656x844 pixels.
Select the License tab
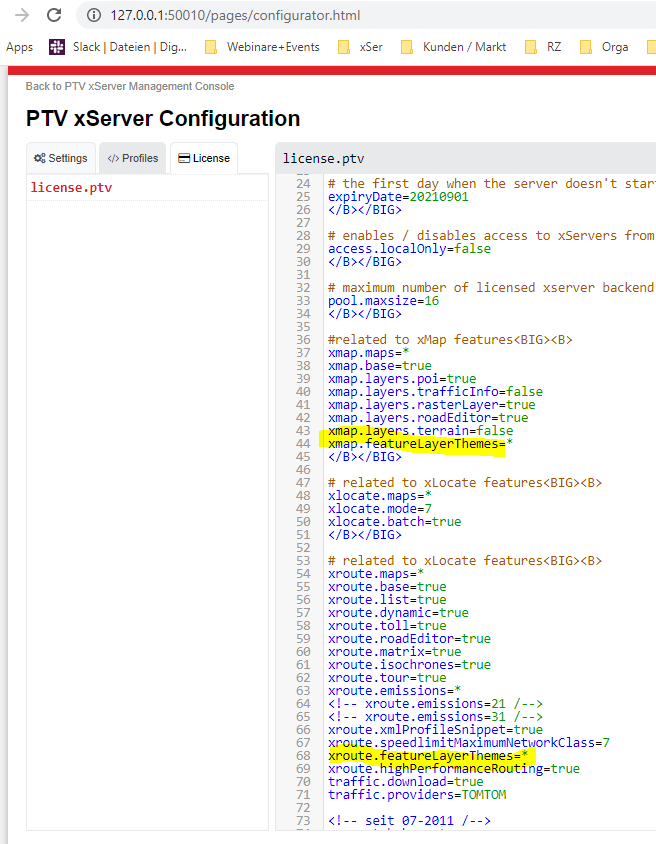(204, 158)
